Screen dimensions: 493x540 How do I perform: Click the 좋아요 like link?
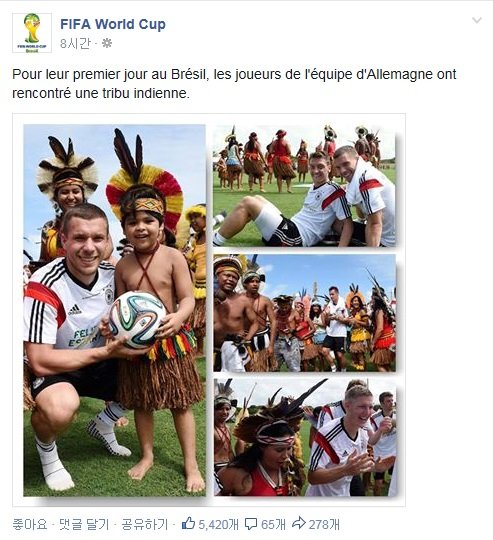coord(30,525)
